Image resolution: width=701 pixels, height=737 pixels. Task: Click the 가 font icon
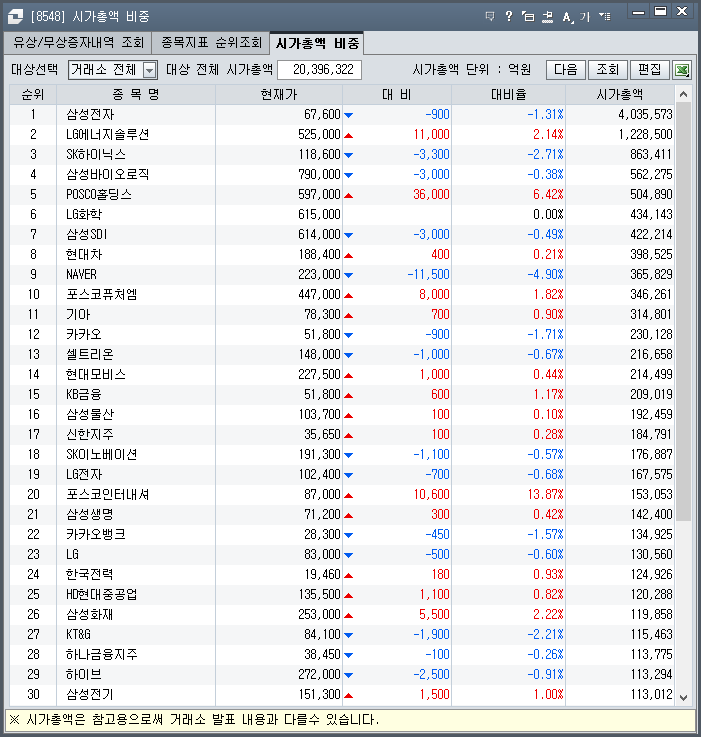(x=584, y=17)
